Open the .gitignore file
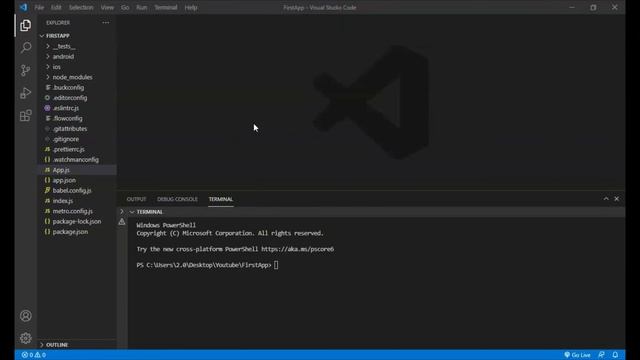Viewport: 640px width, 360px height. 77,139
